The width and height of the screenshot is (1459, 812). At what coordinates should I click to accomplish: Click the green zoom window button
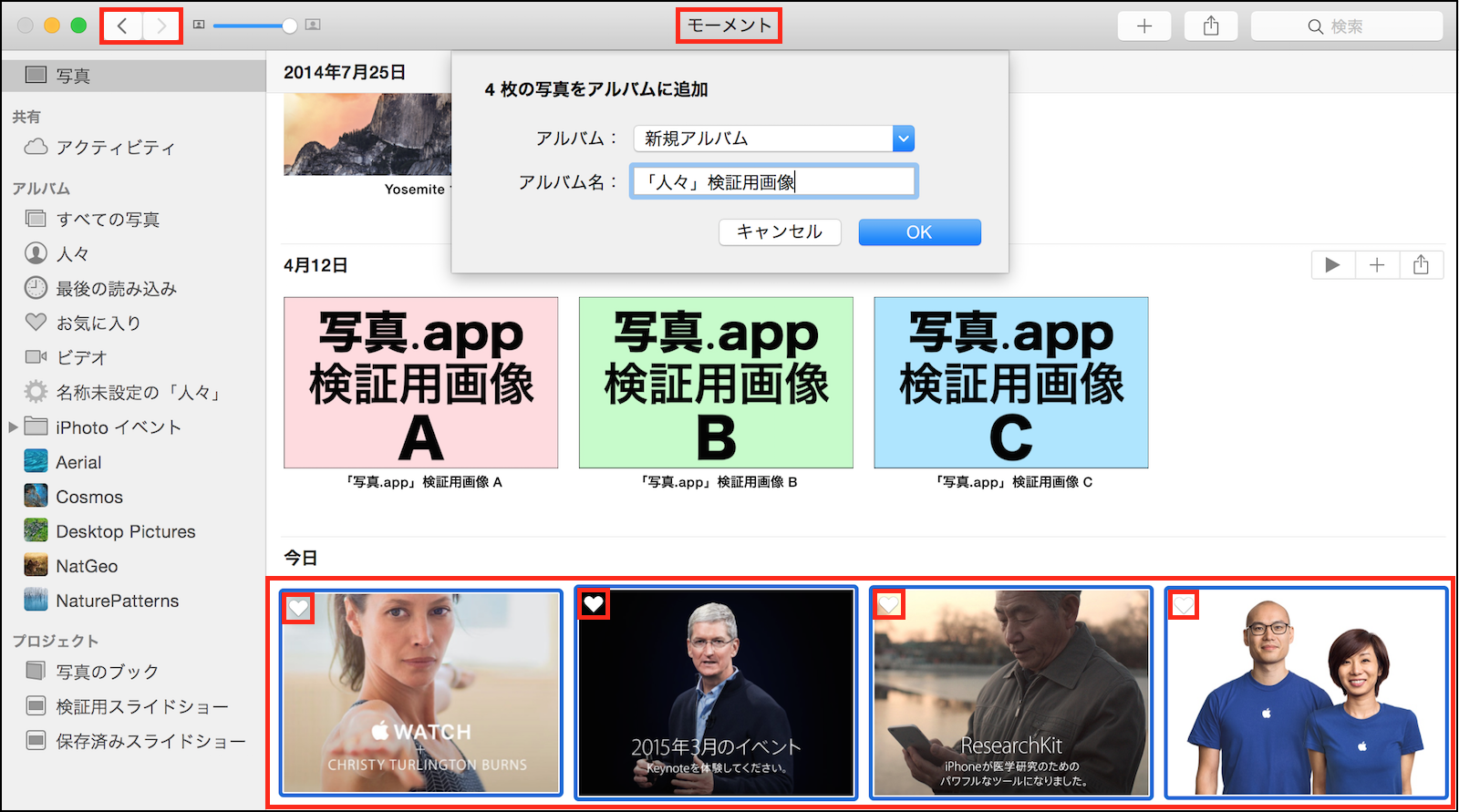pyautogui.click(x=78, y=26)
